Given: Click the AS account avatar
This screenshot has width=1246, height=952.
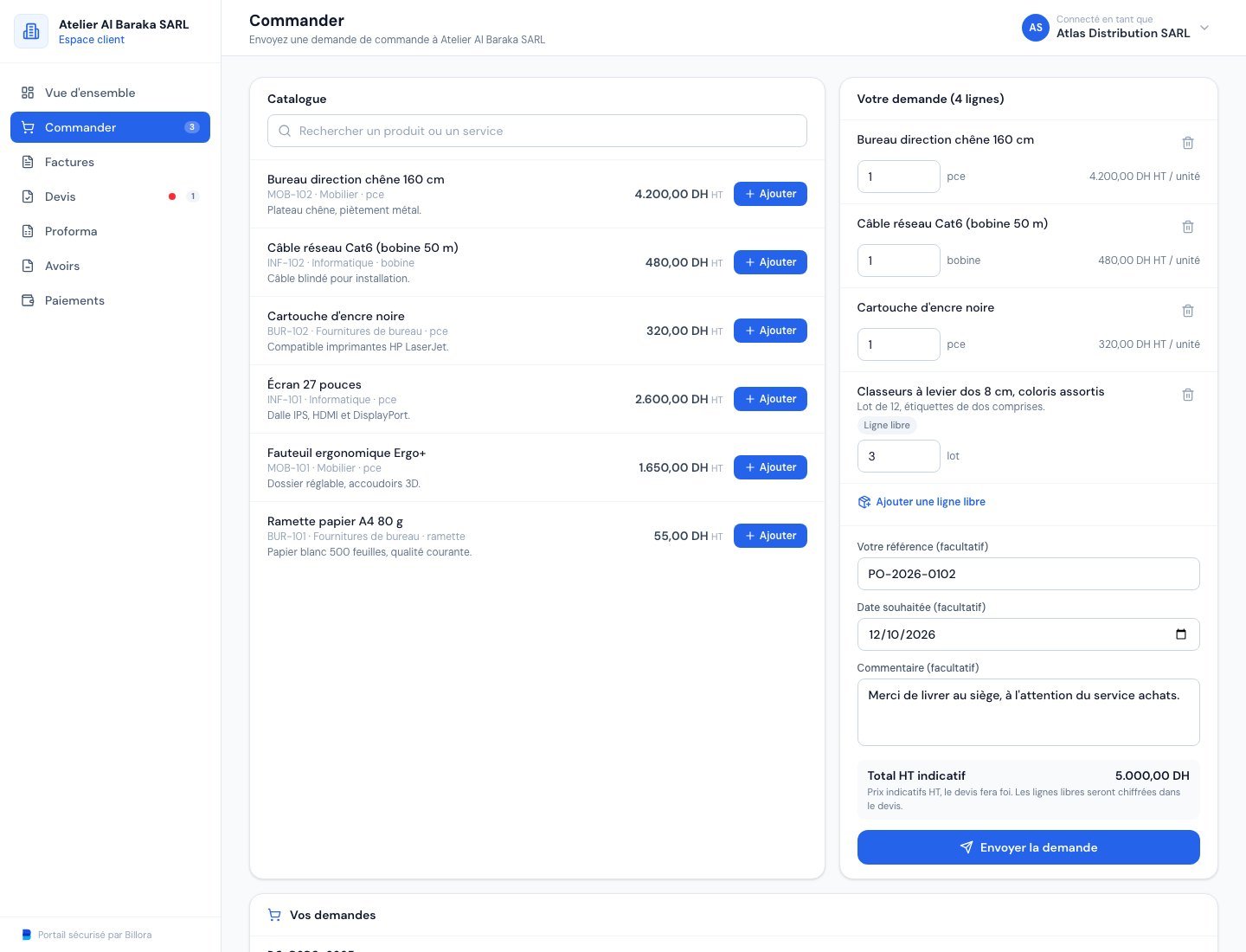Looking at the screenshot, I should point(1036,28).
